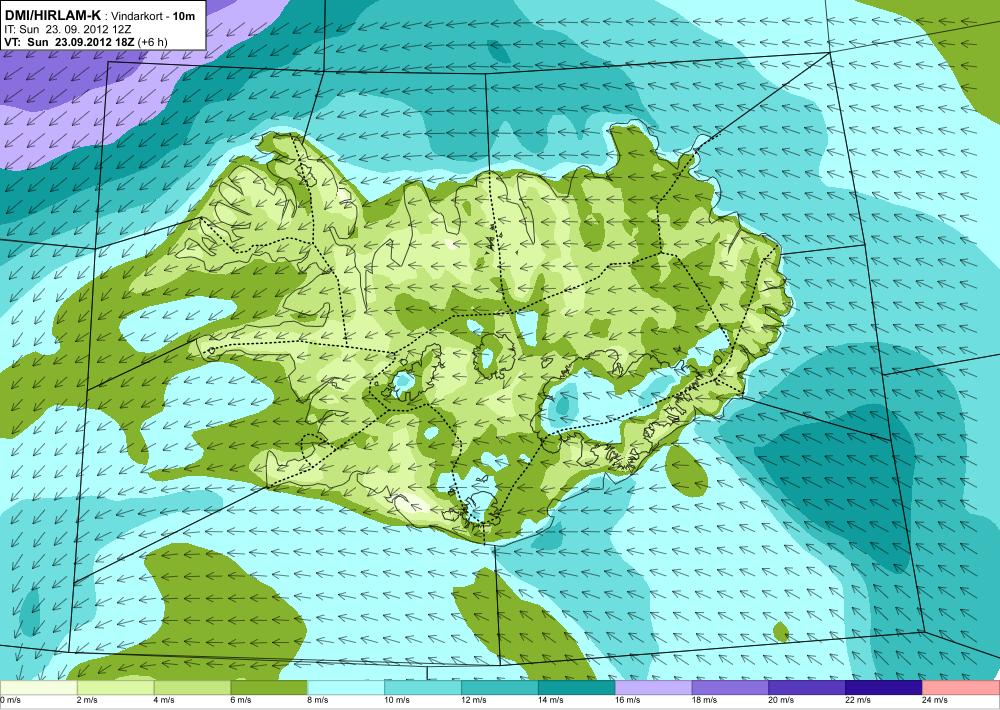Click the "24 m/s" legend label
This screenshot has height=710, width=1000.
click(x=935, y=700)
